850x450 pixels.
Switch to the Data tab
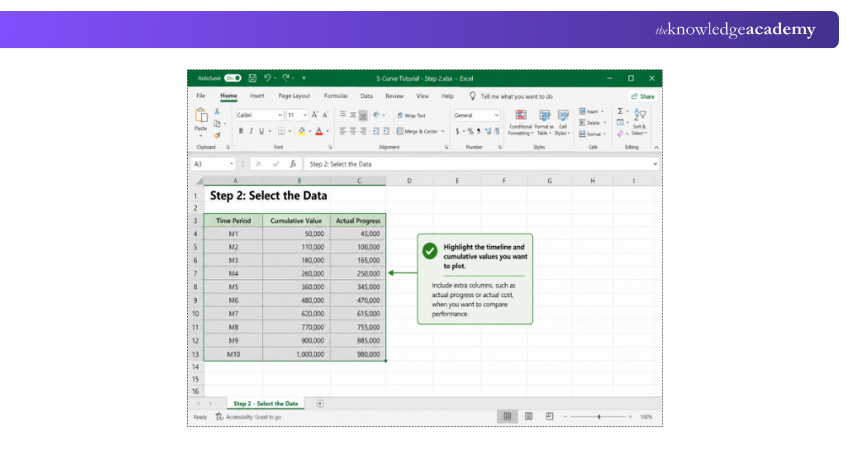click(x=366, y=96)
